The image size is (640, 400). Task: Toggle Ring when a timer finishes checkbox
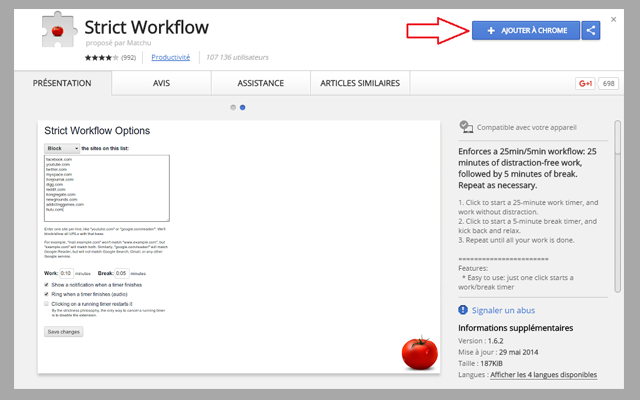coord(47,294)
